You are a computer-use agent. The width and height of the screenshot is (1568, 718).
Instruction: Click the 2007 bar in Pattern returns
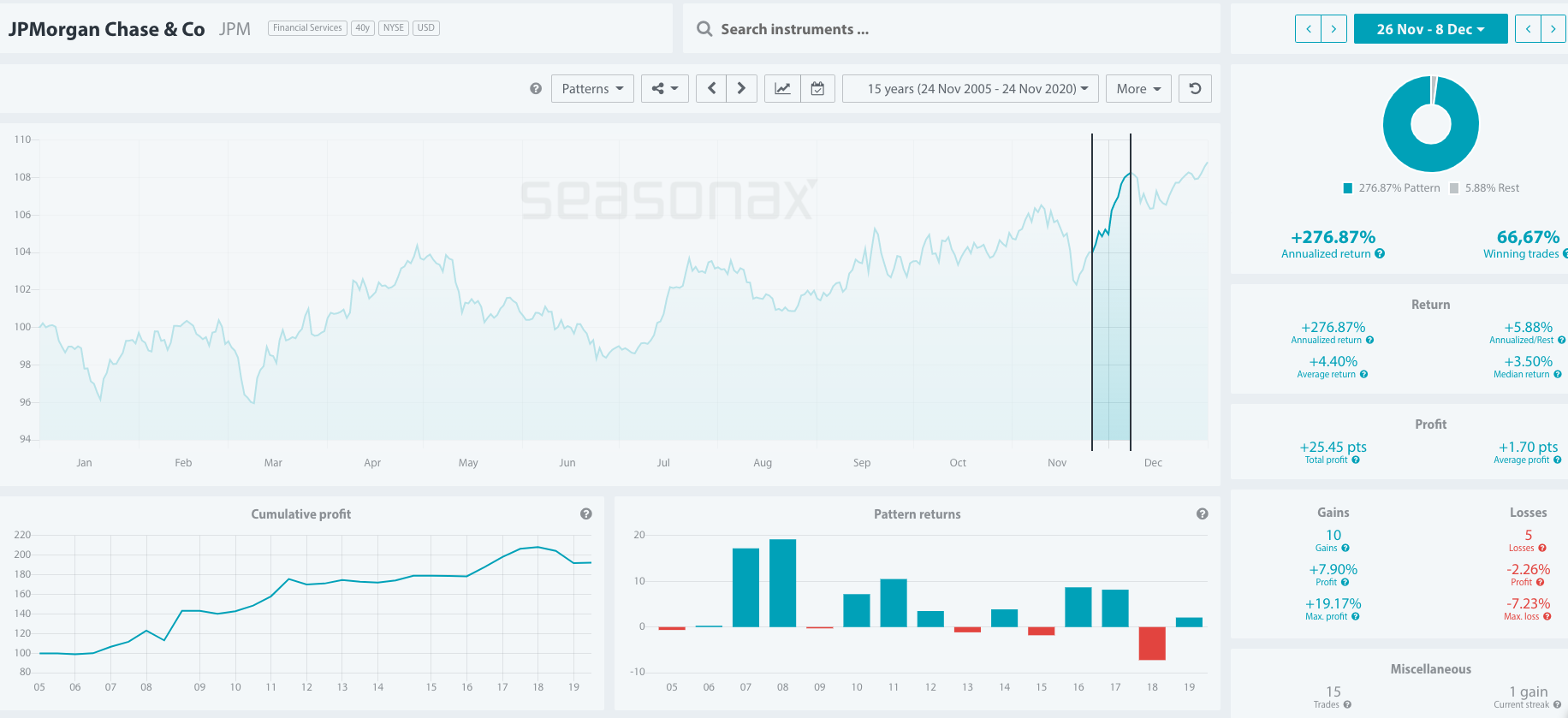click(x=745, y=588)
